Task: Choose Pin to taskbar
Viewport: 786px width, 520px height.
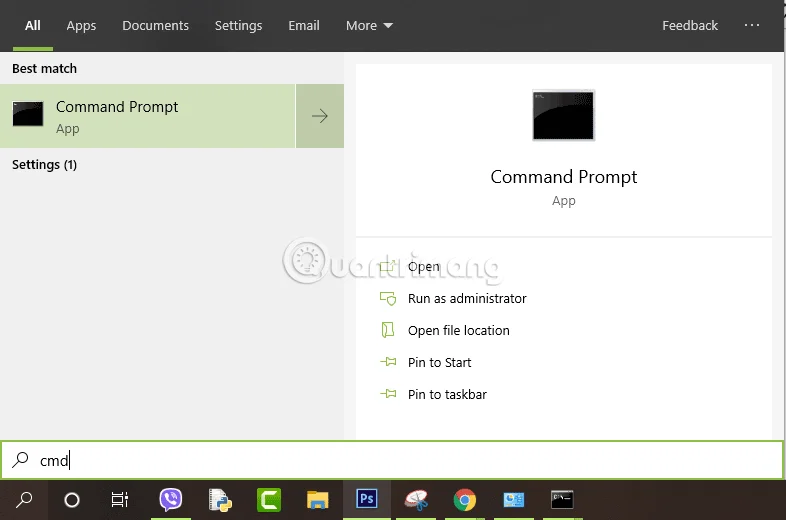Action: pyautogui.click(x=447, y=394)
